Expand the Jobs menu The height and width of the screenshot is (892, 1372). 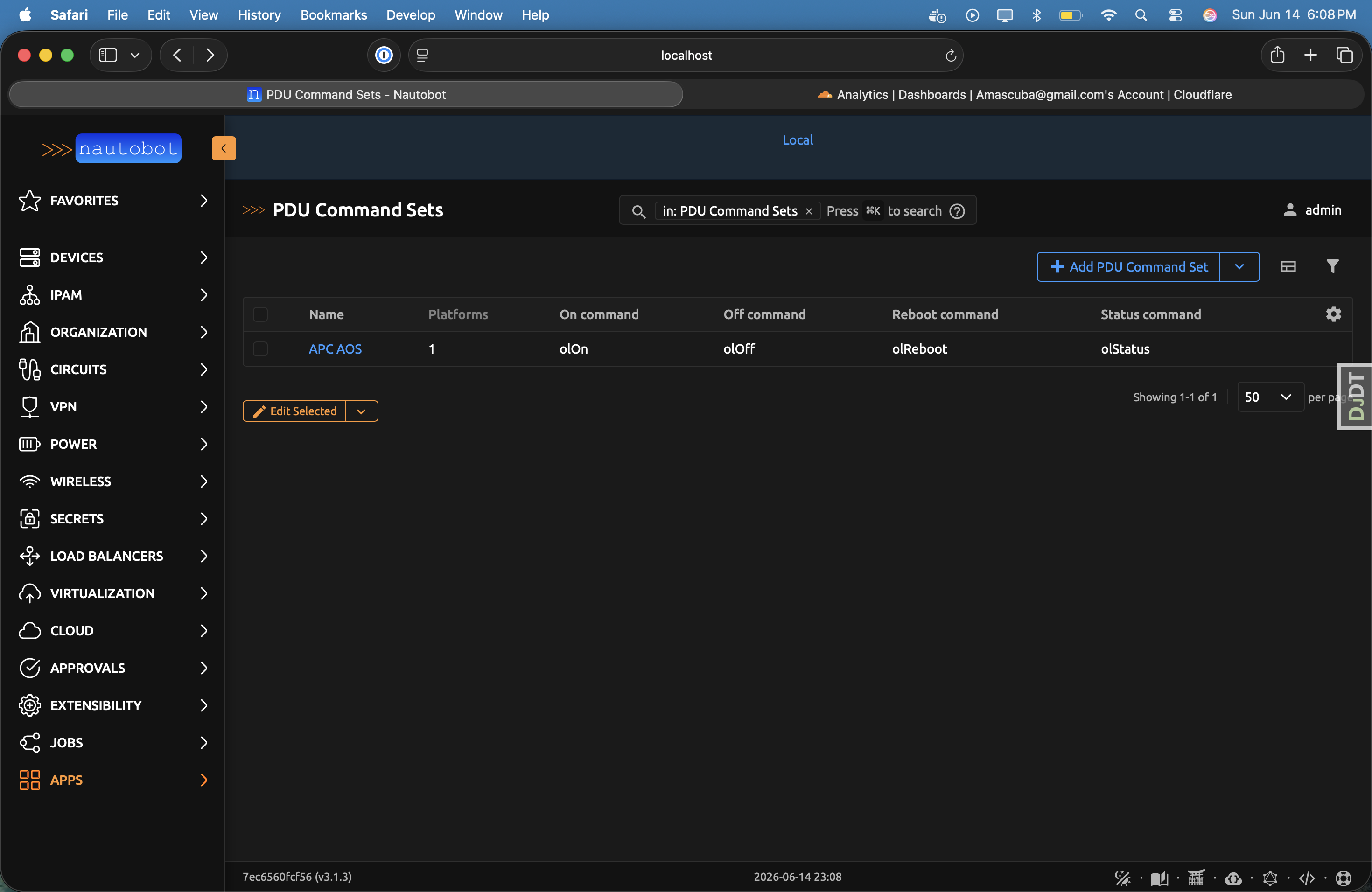[112, 742]
